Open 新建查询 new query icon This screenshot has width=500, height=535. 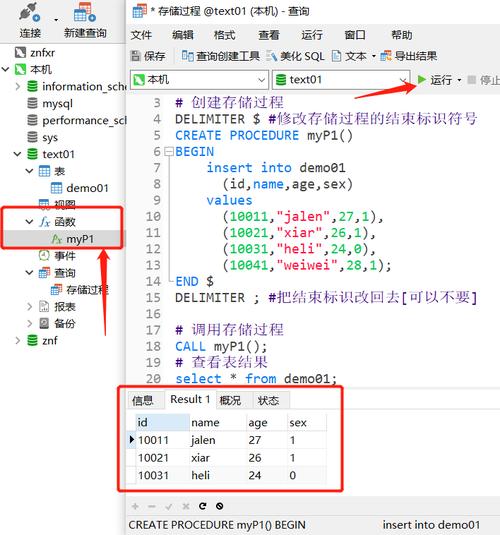[85, 12]
